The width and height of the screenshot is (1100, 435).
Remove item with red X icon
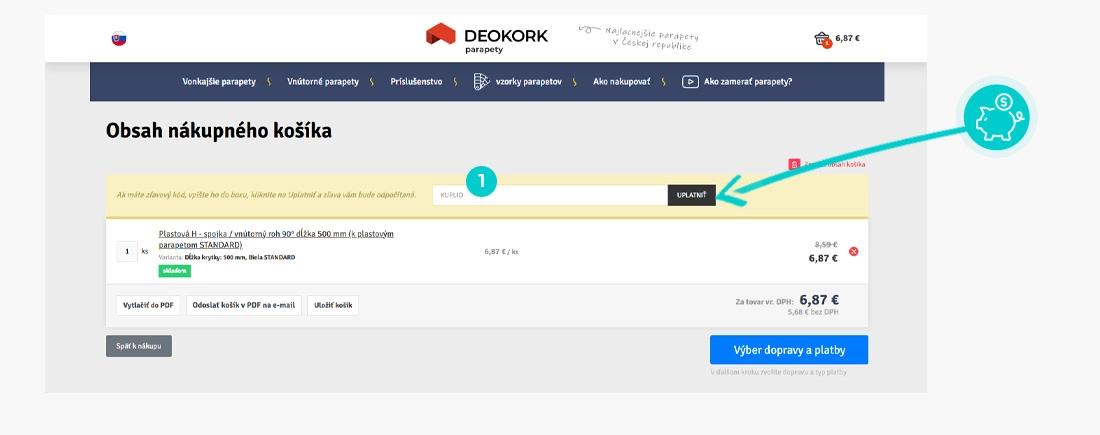click(854, 251)
